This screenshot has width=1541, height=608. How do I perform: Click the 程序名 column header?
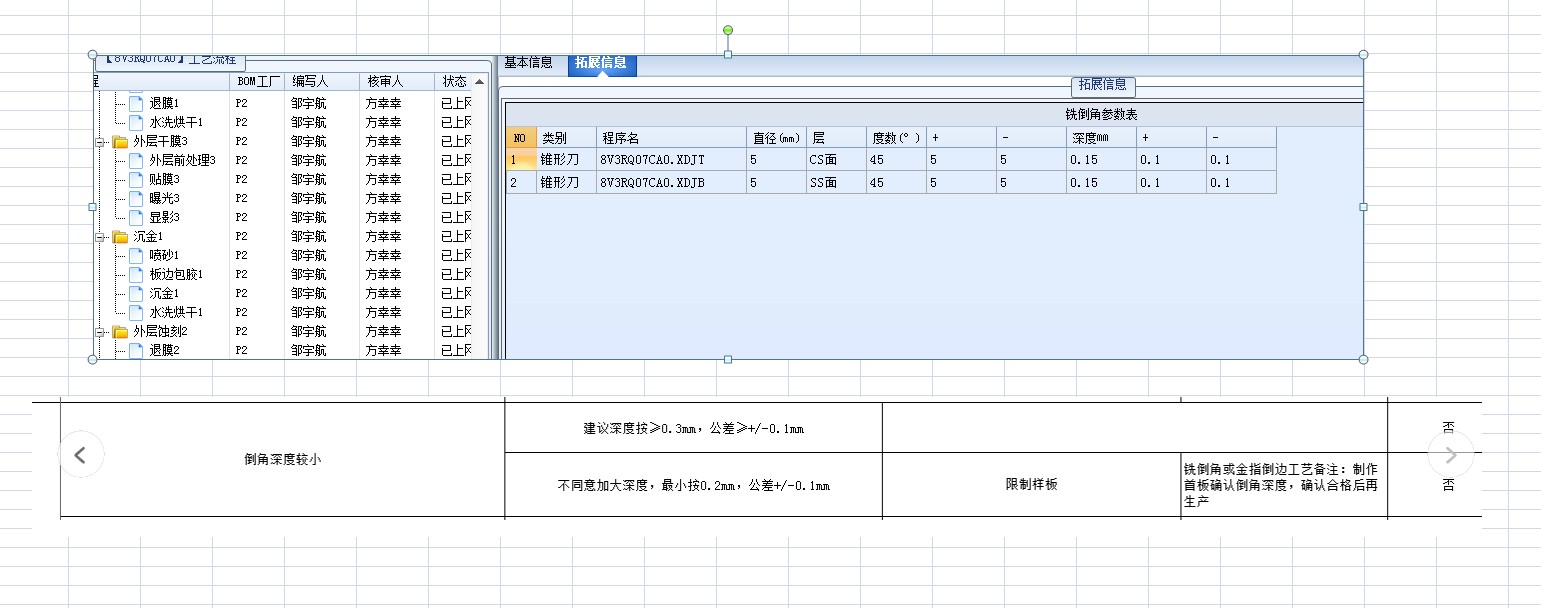(x=671, y=137)
